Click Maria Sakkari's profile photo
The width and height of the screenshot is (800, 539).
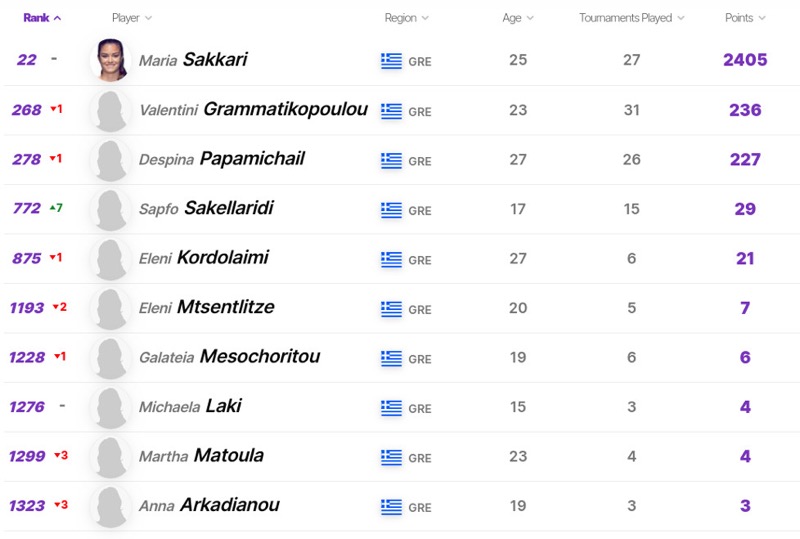[110, 60]
